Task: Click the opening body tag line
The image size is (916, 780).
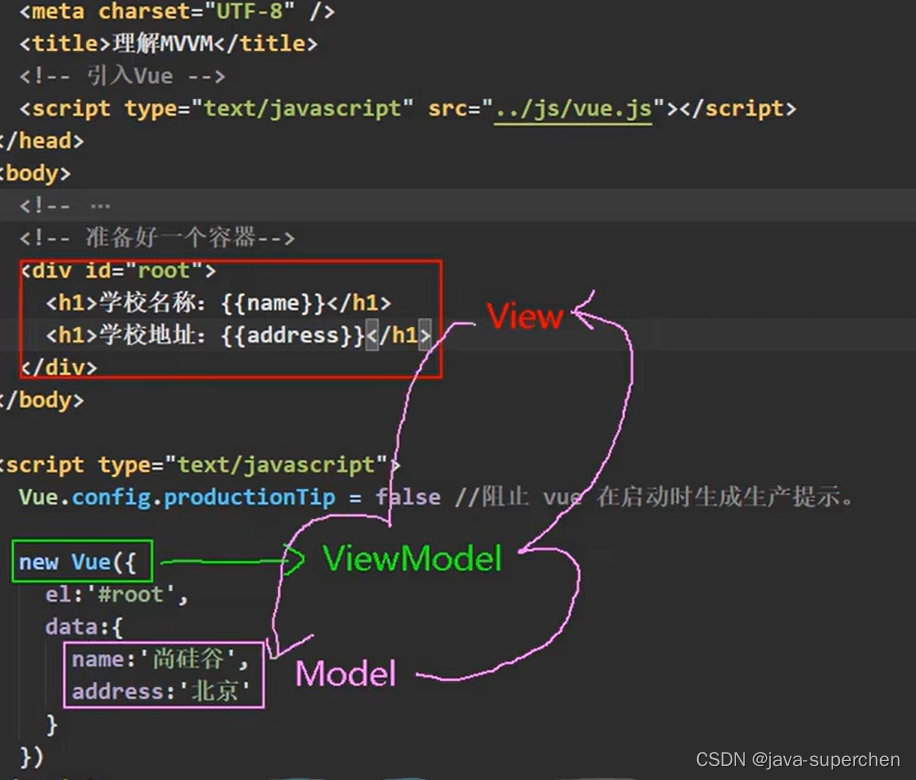Action: (x=35, y=174)
